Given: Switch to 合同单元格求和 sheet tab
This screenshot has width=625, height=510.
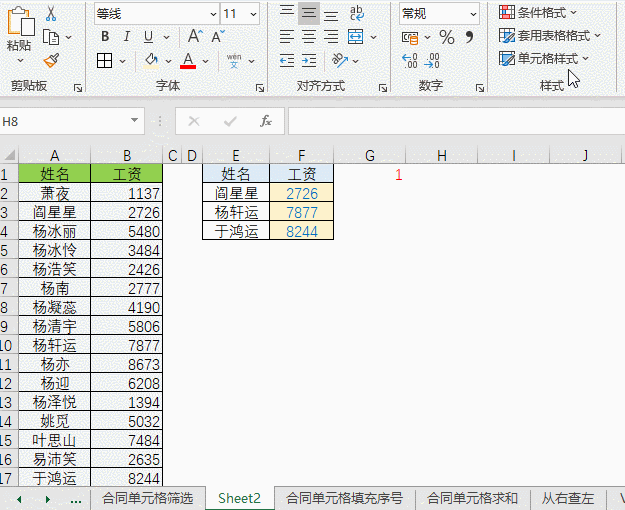Looking at the screenshot, I should (x=472, y=498).
